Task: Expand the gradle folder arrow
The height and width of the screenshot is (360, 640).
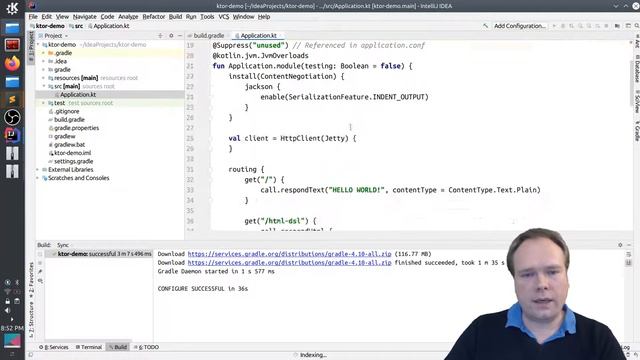Action: tap(44, 70)
